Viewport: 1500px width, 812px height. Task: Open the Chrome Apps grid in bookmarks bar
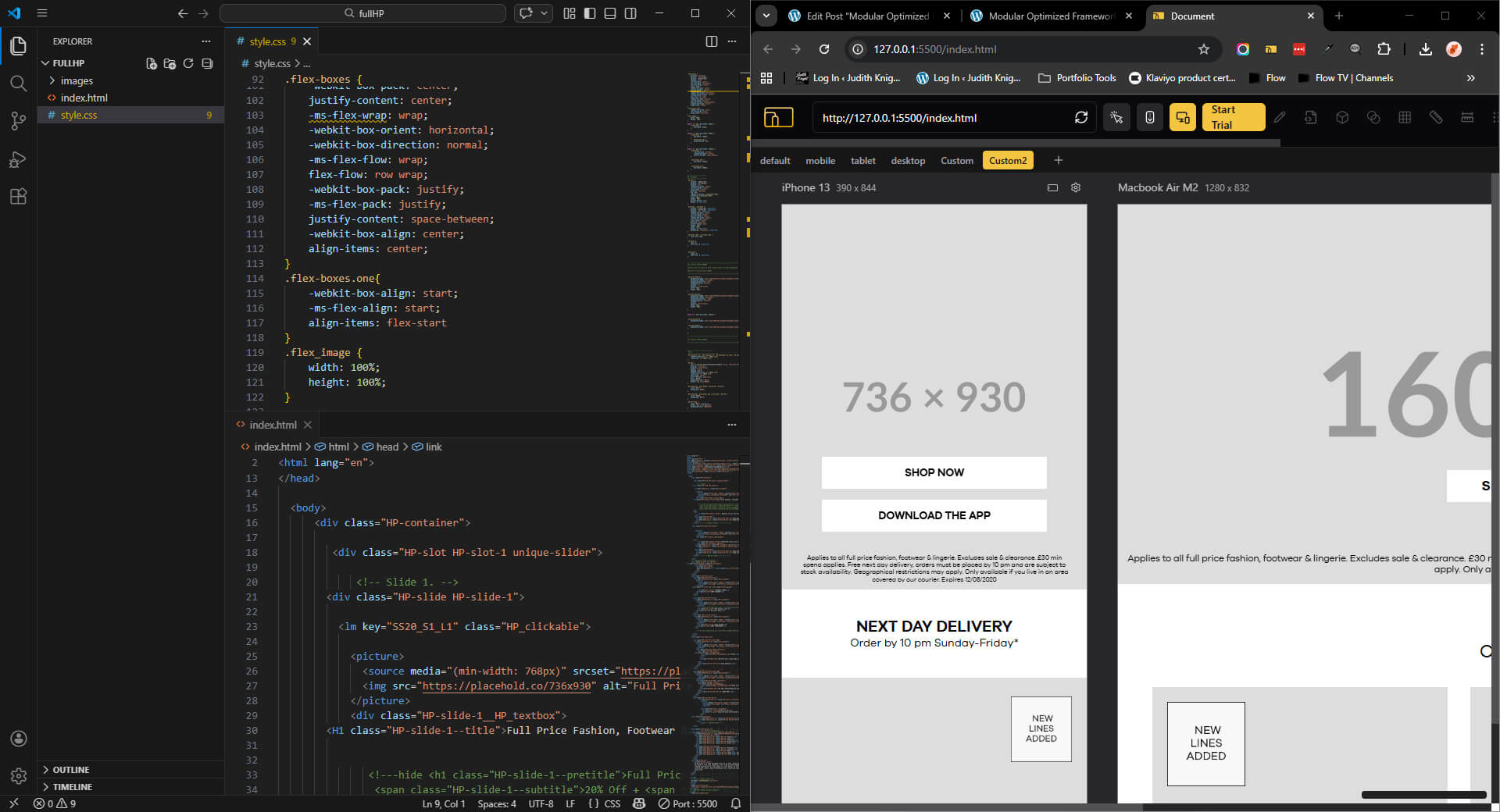coord(766,78)
